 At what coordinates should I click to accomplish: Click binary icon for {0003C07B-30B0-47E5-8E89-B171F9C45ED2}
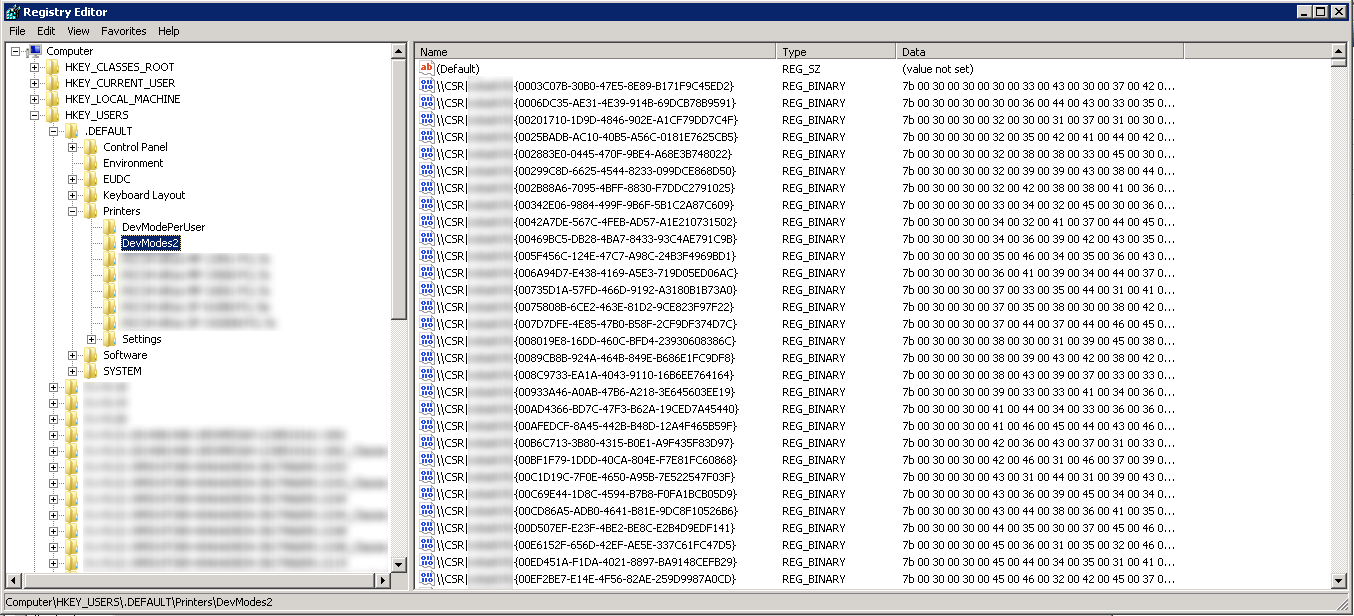[x=427, y=86]
